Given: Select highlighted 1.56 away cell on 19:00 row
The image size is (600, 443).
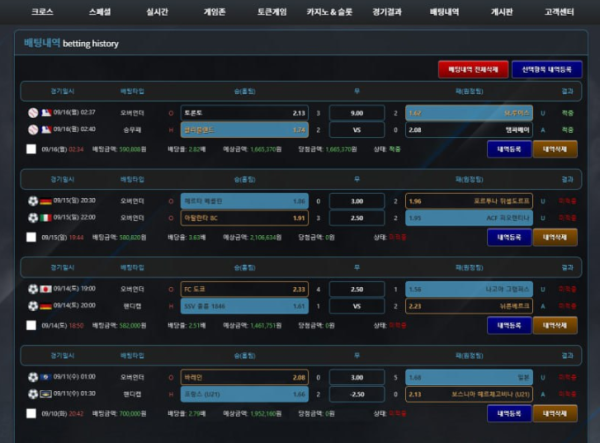Looking at the screenshot, I should pos(469,289).
